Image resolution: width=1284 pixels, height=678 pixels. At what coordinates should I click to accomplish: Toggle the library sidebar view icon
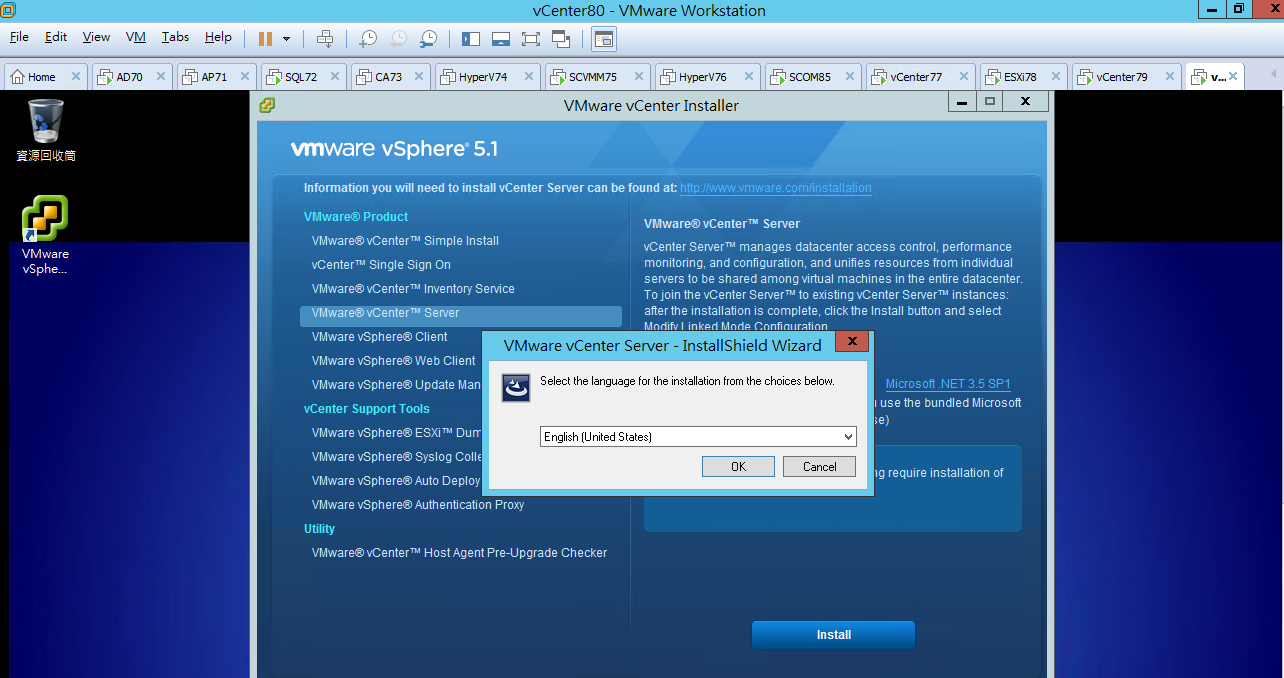pos(470,39)
